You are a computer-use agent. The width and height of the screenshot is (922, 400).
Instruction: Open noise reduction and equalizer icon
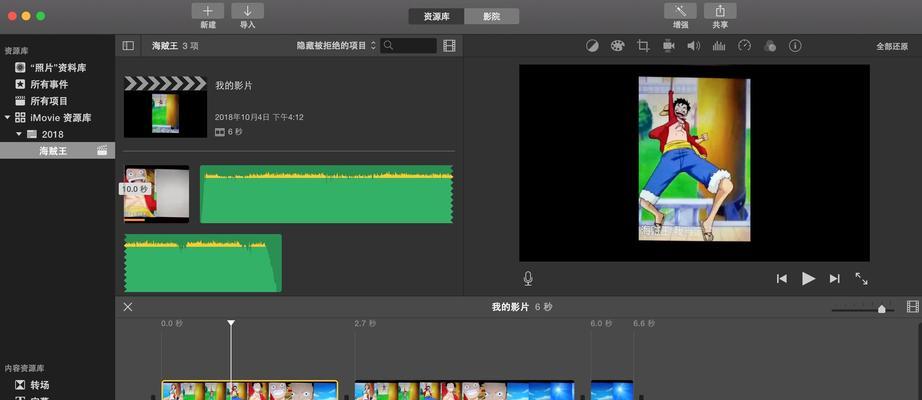tap(719, 46)
